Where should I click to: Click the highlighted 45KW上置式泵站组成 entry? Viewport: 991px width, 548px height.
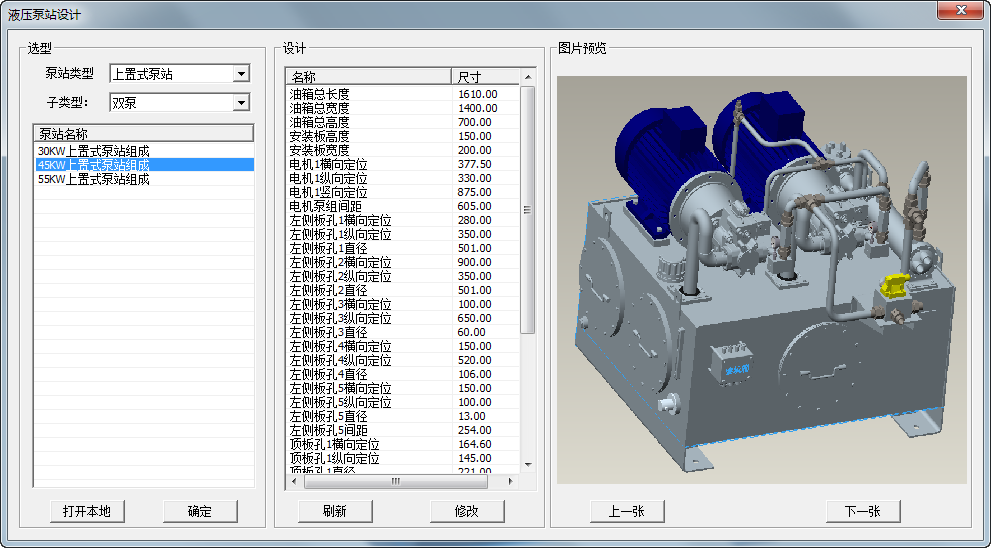pos(93,165)
